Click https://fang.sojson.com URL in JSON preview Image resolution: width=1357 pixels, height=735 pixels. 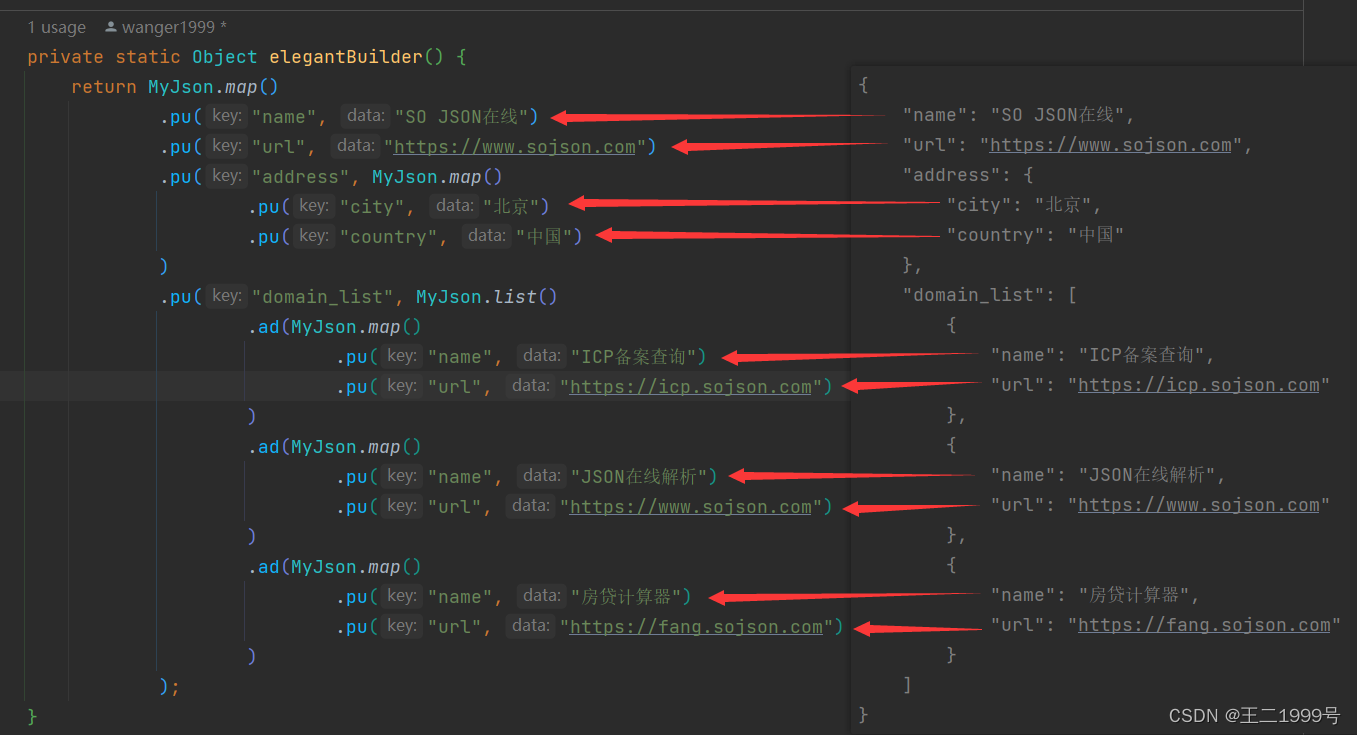click(1204, 624)
